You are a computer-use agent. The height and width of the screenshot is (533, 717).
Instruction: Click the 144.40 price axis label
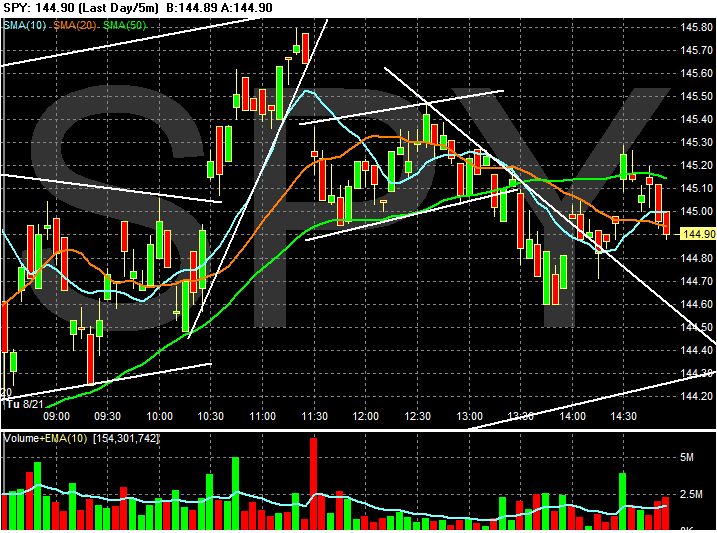pyautogui.click(x=696, y=350)
